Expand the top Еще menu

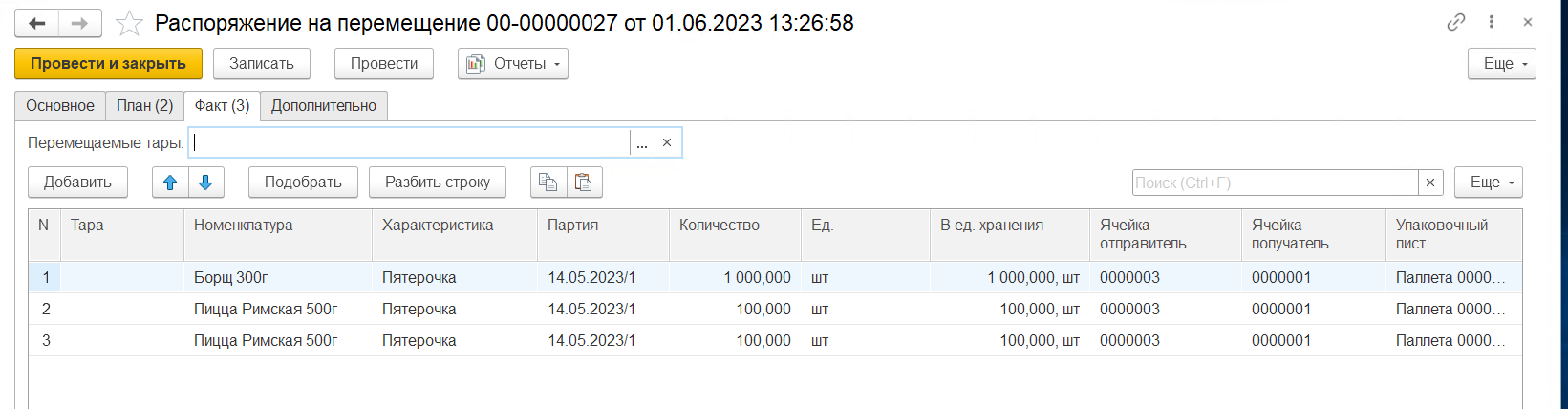1501,64
